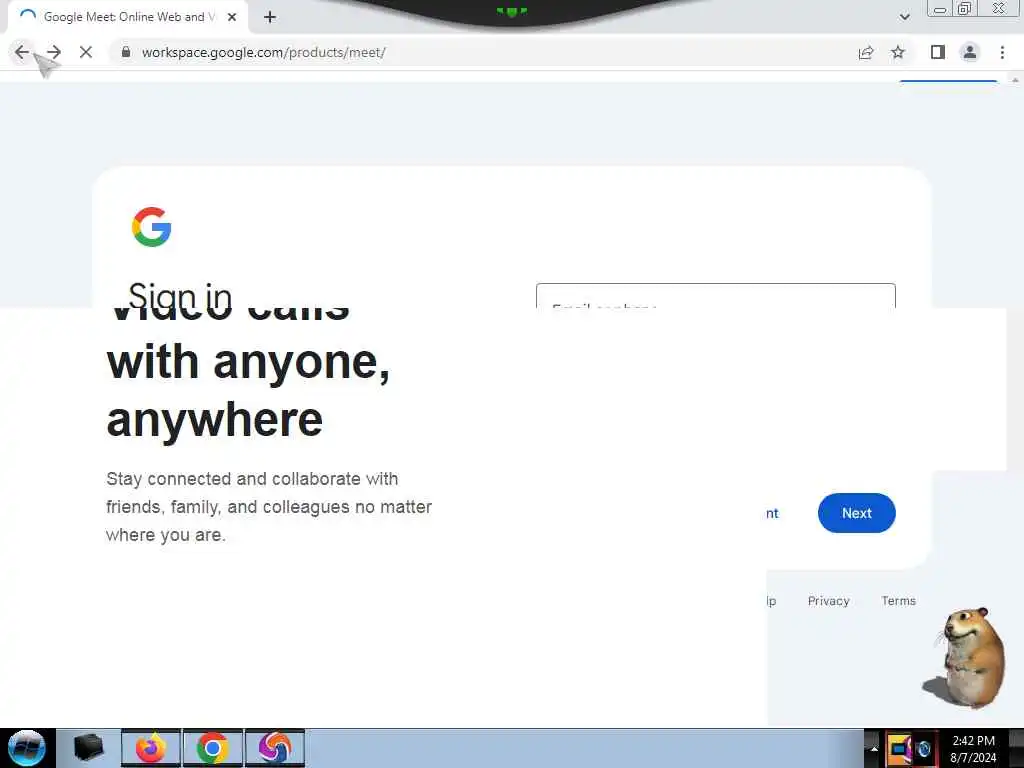Open Firefox from the taskbar
The image size is (1024, 768).
[151, 748]
